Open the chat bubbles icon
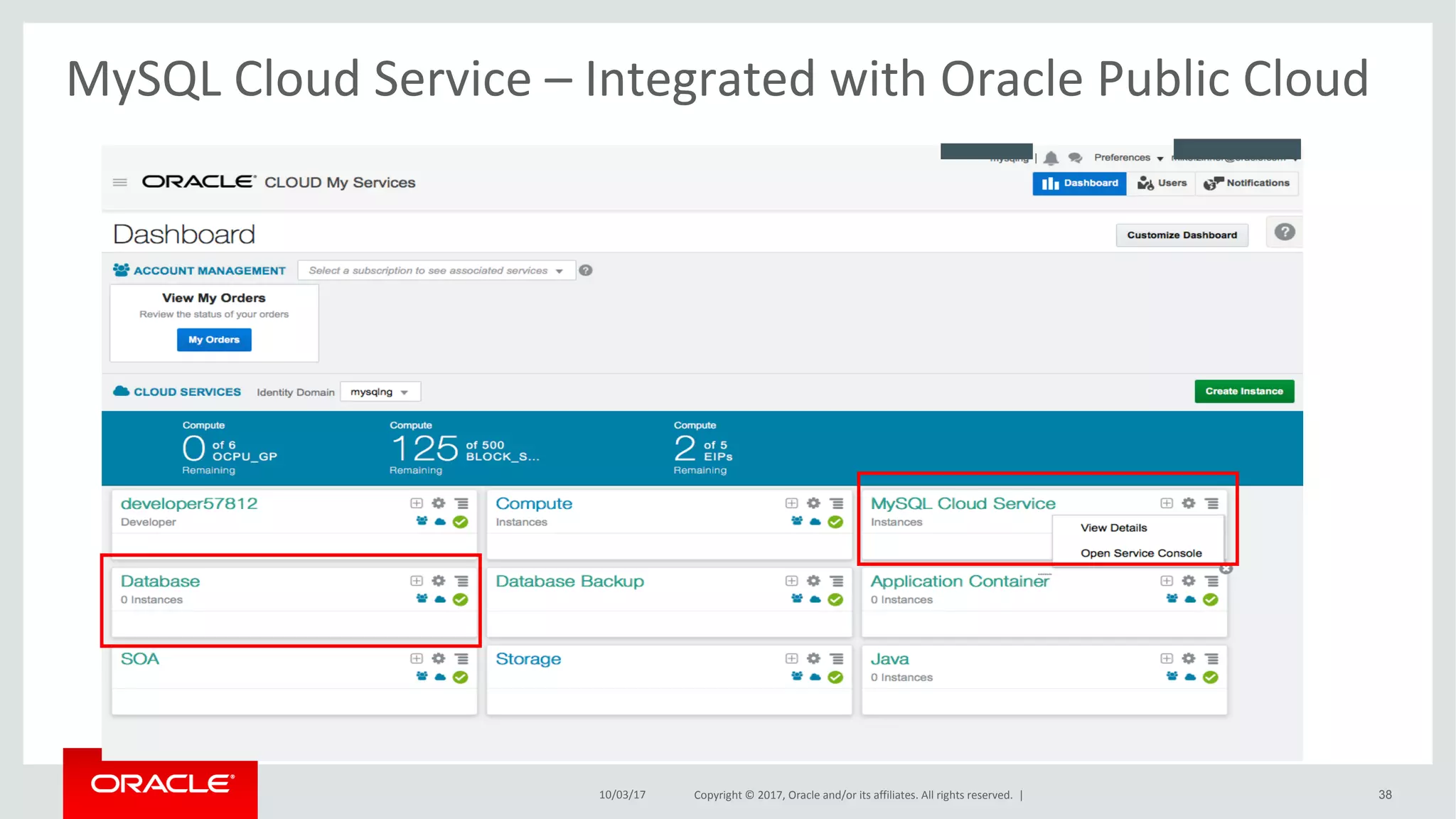 1075,158
